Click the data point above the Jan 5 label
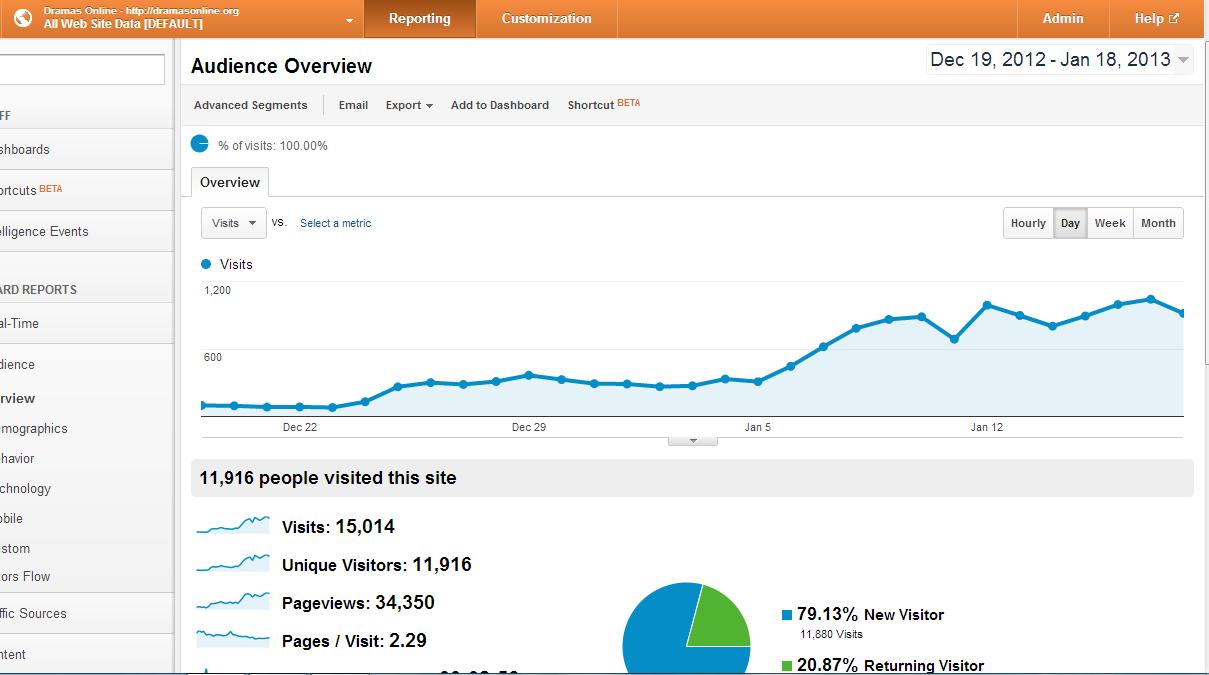This screenshot has height=675, width=1209. click(758, 381)
